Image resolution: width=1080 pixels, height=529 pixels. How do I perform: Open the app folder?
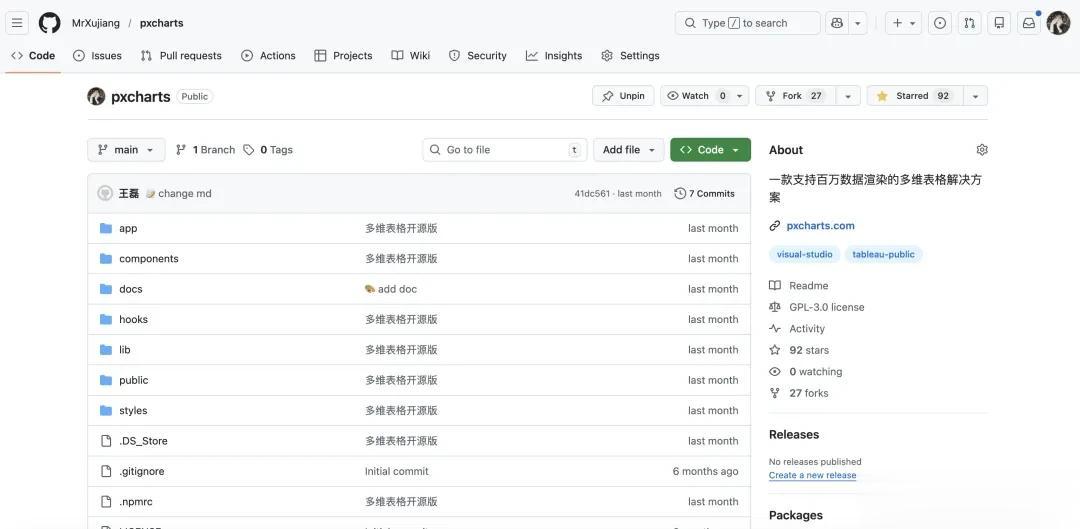(128, 228)
